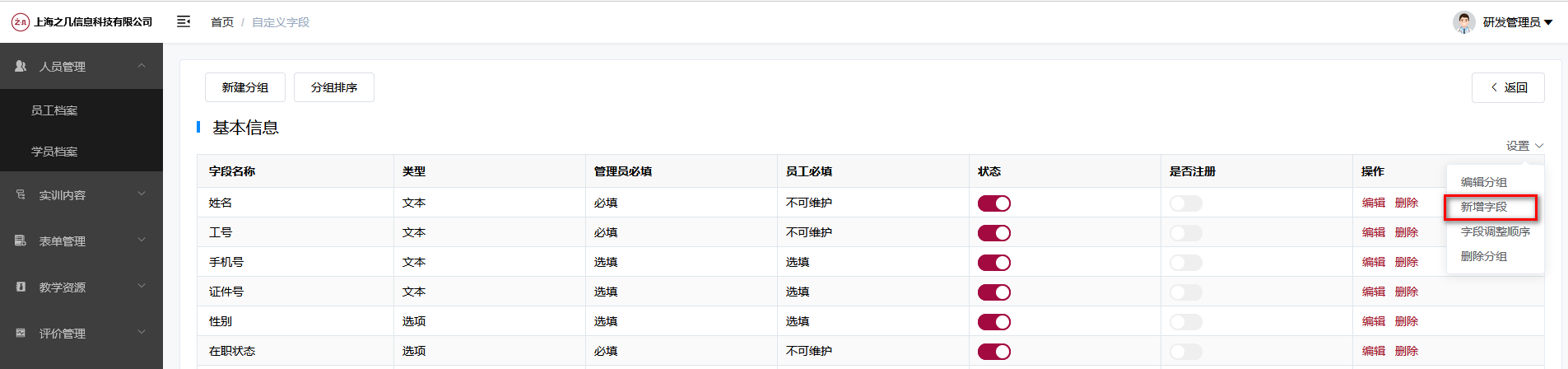Click 上海之几信息科技有限公司 company name
The image size is (1568, 369).
[x=93, y=22]
